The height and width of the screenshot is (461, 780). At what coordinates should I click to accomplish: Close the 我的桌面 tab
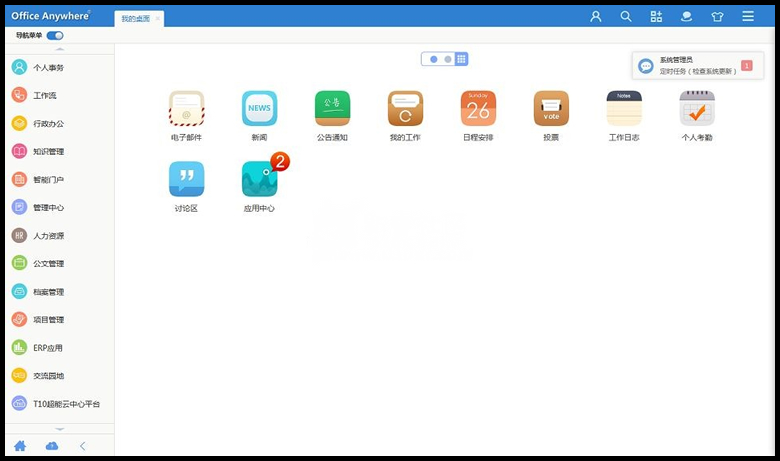click(158, 18)
